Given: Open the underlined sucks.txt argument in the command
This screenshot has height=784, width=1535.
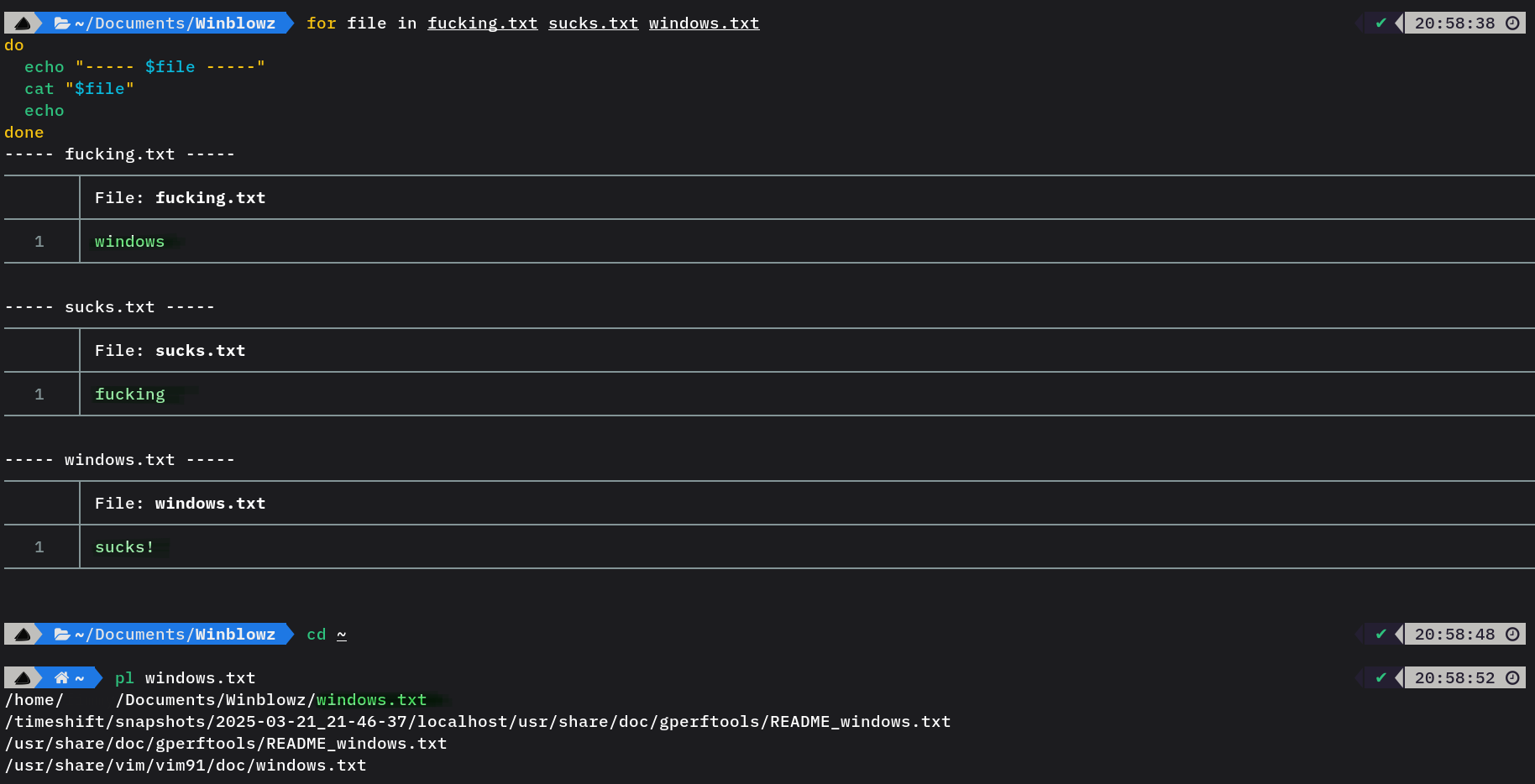Looking at the screenshot, I should (x=593, y=24).
